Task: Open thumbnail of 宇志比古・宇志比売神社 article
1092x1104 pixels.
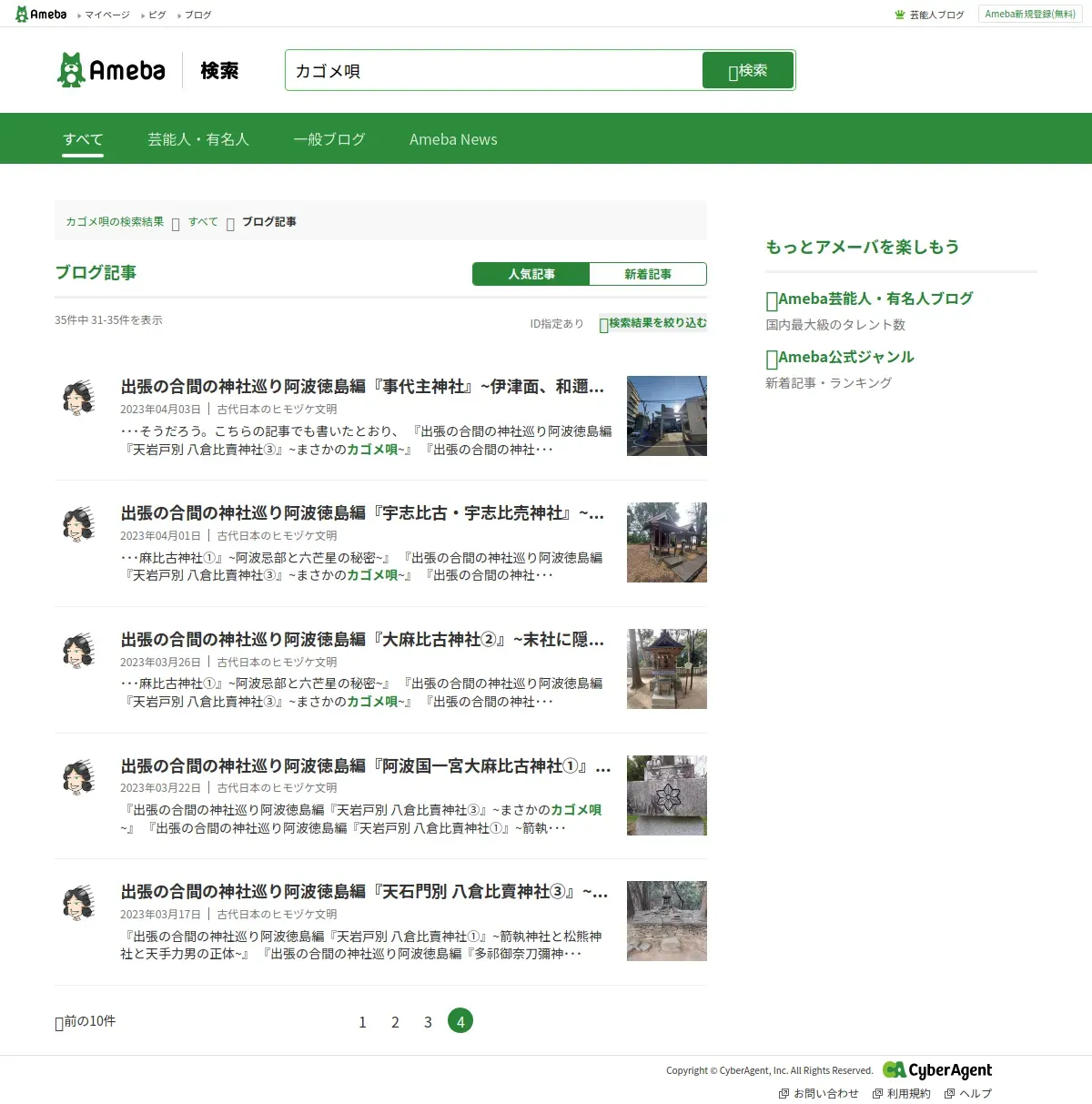Action: click(667, 542)
